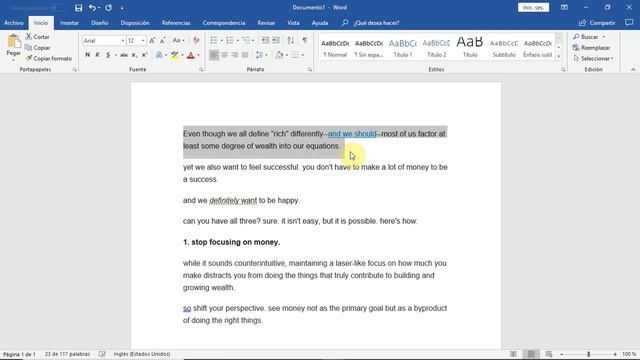640x360 pixels.
Task: Open the Buscar search tool
Action: (x=586, y=37)
